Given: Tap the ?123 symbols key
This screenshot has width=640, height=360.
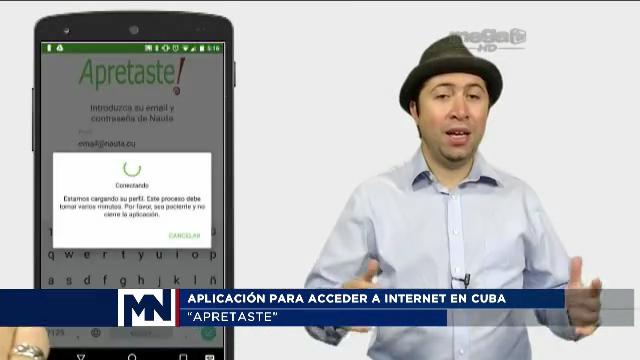Looking at the screenshot, I should coord(56,333).
